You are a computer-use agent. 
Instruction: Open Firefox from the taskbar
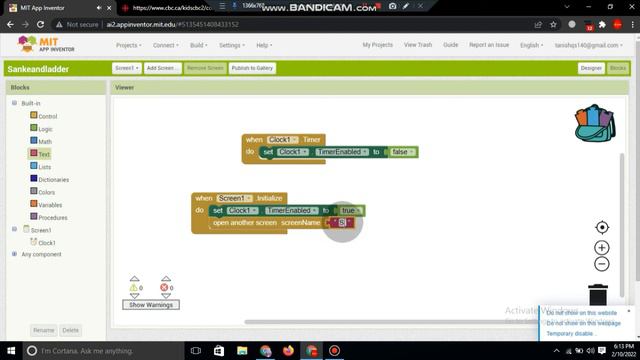tap(288, 351)
